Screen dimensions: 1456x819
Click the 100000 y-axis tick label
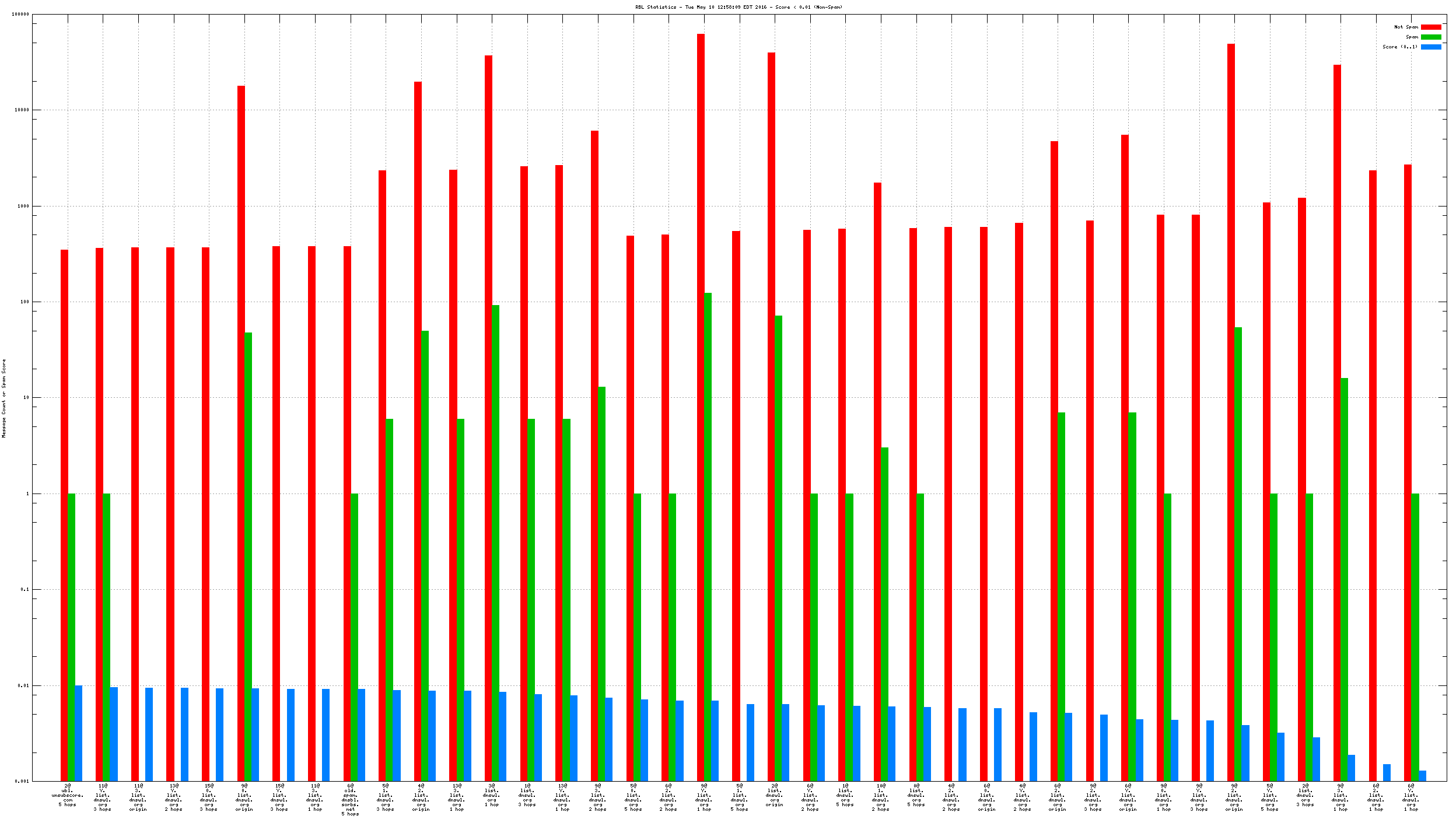coord(20,15)
